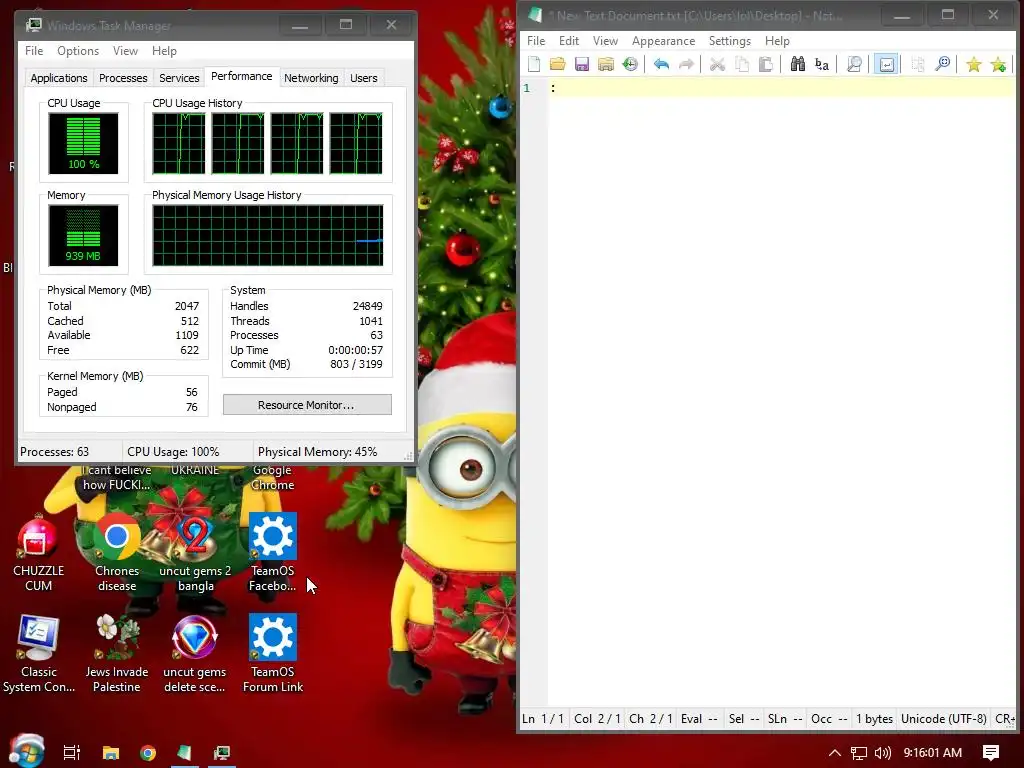The width and height of the screenshot is (1024, 768).
Task: Select TeamOS Forum Link desktop icon
Action: [273, 653]
